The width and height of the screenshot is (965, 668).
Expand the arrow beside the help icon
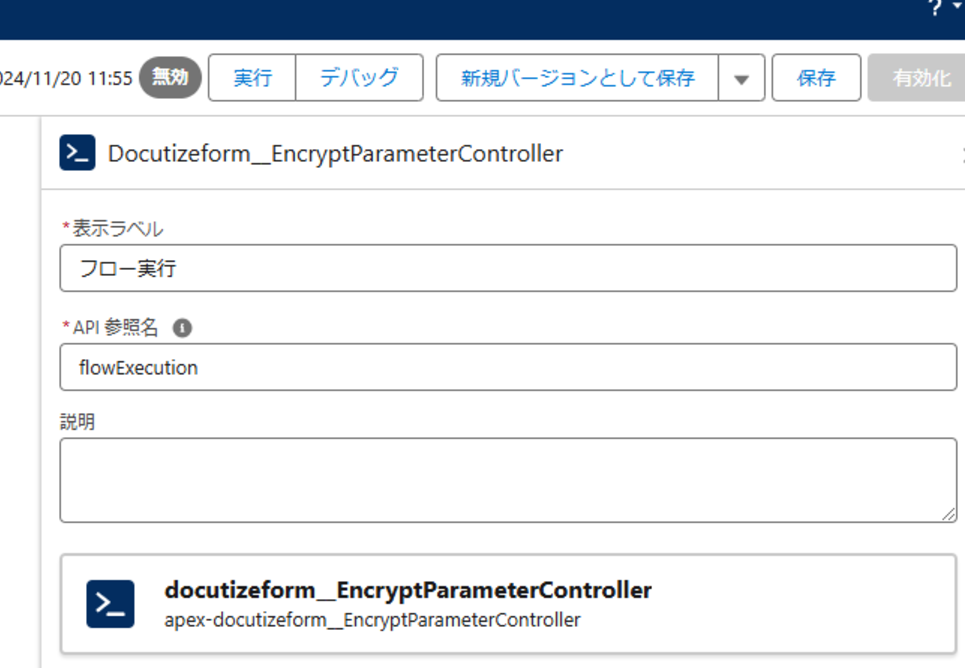957,8
